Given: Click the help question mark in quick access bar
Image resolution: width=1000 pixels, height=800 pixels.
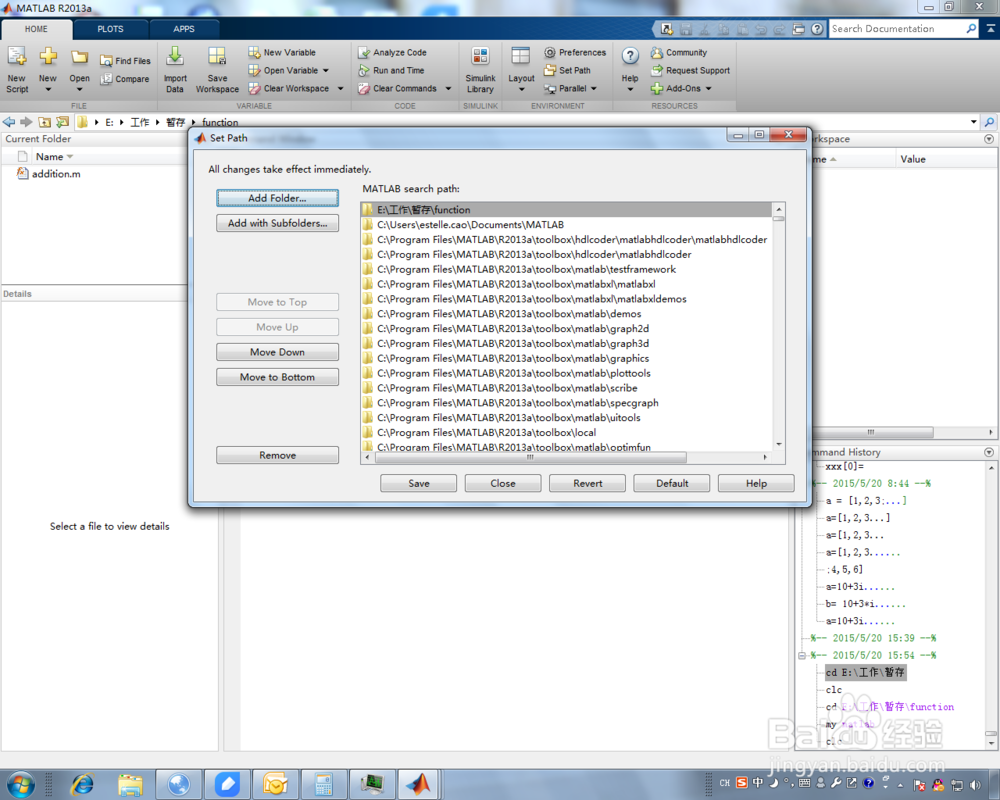Looking at the screenshot, I should click(817, 29).
